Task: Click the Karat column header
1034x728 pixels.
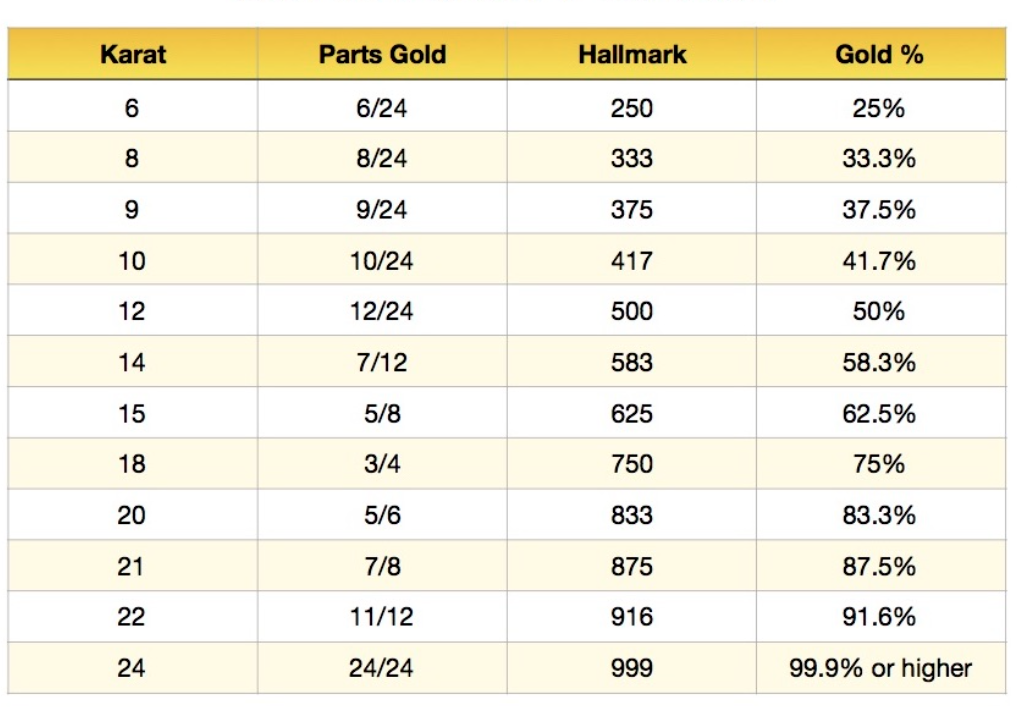Action: pos(133,54)
